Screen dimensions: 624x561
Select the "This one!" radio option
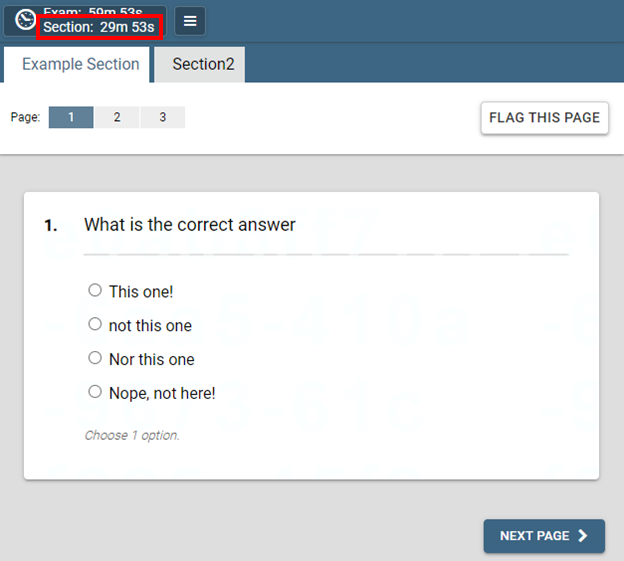click(95, 291)
